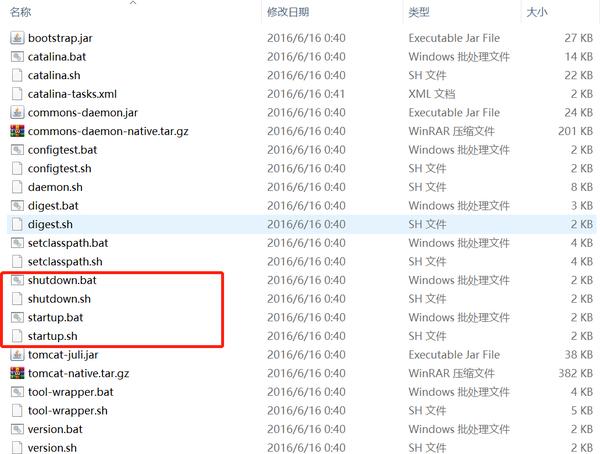600x454 pixels.
Task: Select the tool-wrapper.bat file icon
Action: [x=17, y=392]
